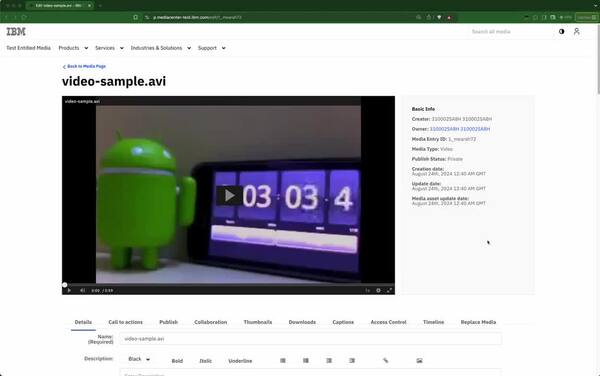Click the first list formatting icon
Image resolution: width=600 pixels, height=376 pixels.
283,360
